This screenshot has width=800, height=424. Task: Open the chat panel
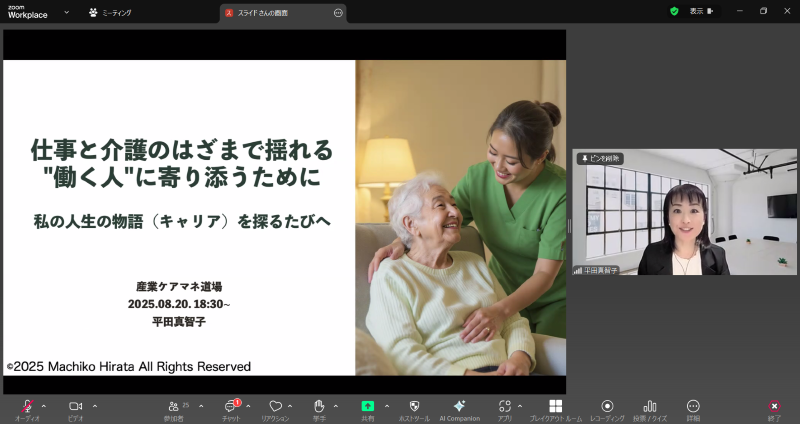pos(230,406)
